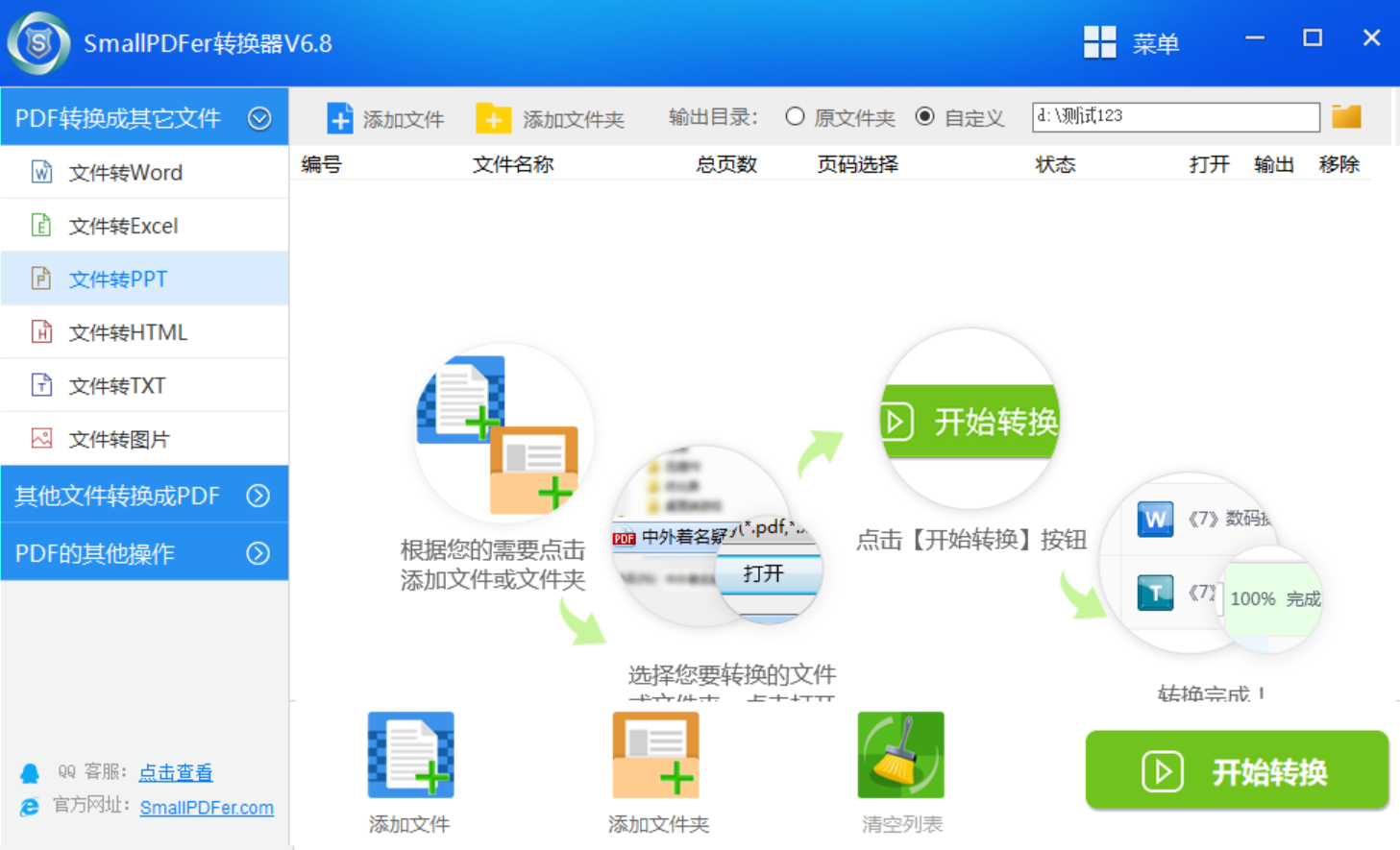This screenshot has height=850, width=1400.
Task: Click the 总页数 column header
Action: [726, 164]
